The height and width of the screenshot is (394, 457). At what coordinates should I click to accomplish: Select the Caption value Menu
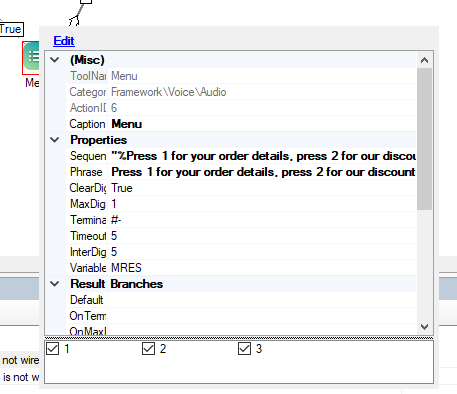click(262, 124)
